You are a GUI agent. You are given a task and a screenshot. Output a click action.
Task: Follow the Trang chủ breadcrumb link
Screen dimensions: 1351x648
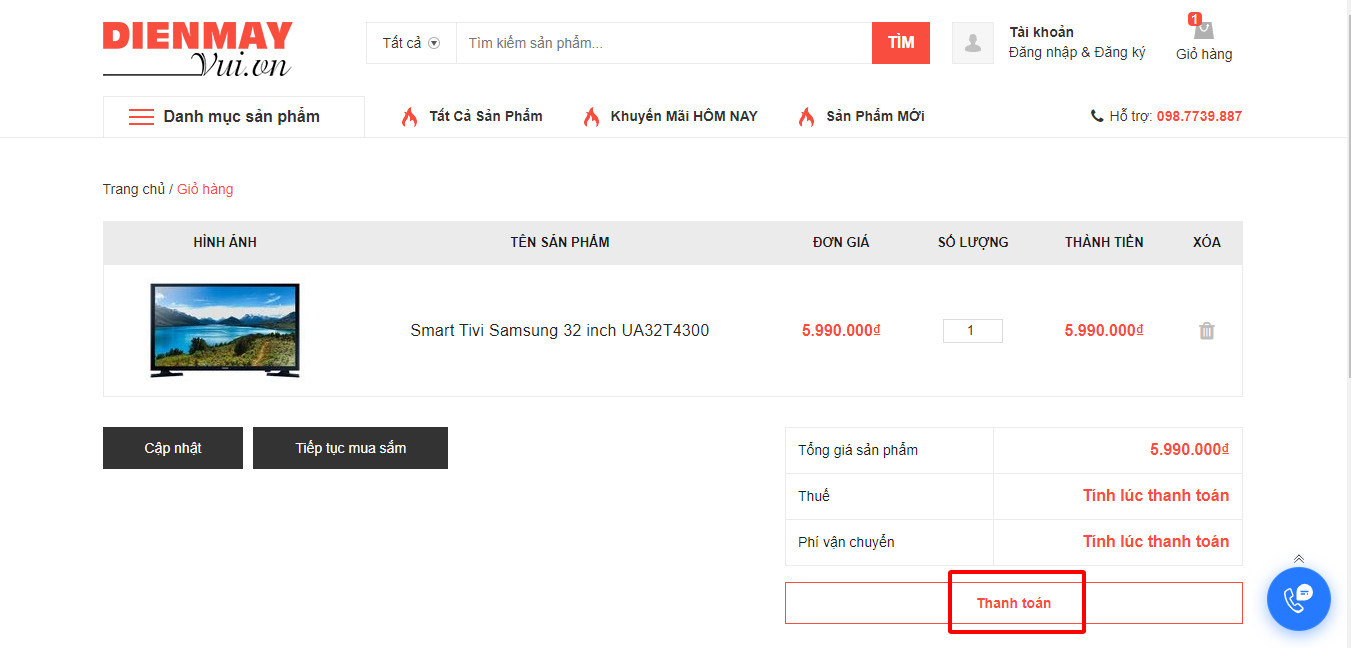(x=133, y=189)
